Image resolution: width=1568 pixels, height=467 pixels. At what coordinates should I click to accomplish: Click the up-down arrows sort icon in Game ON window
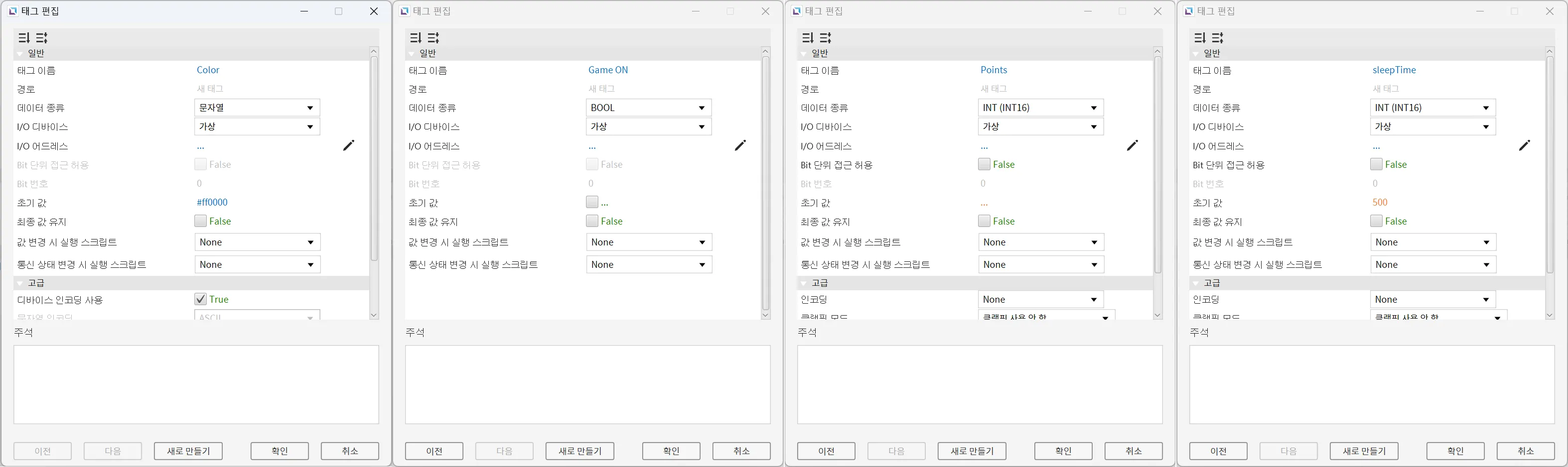(433, 38)
